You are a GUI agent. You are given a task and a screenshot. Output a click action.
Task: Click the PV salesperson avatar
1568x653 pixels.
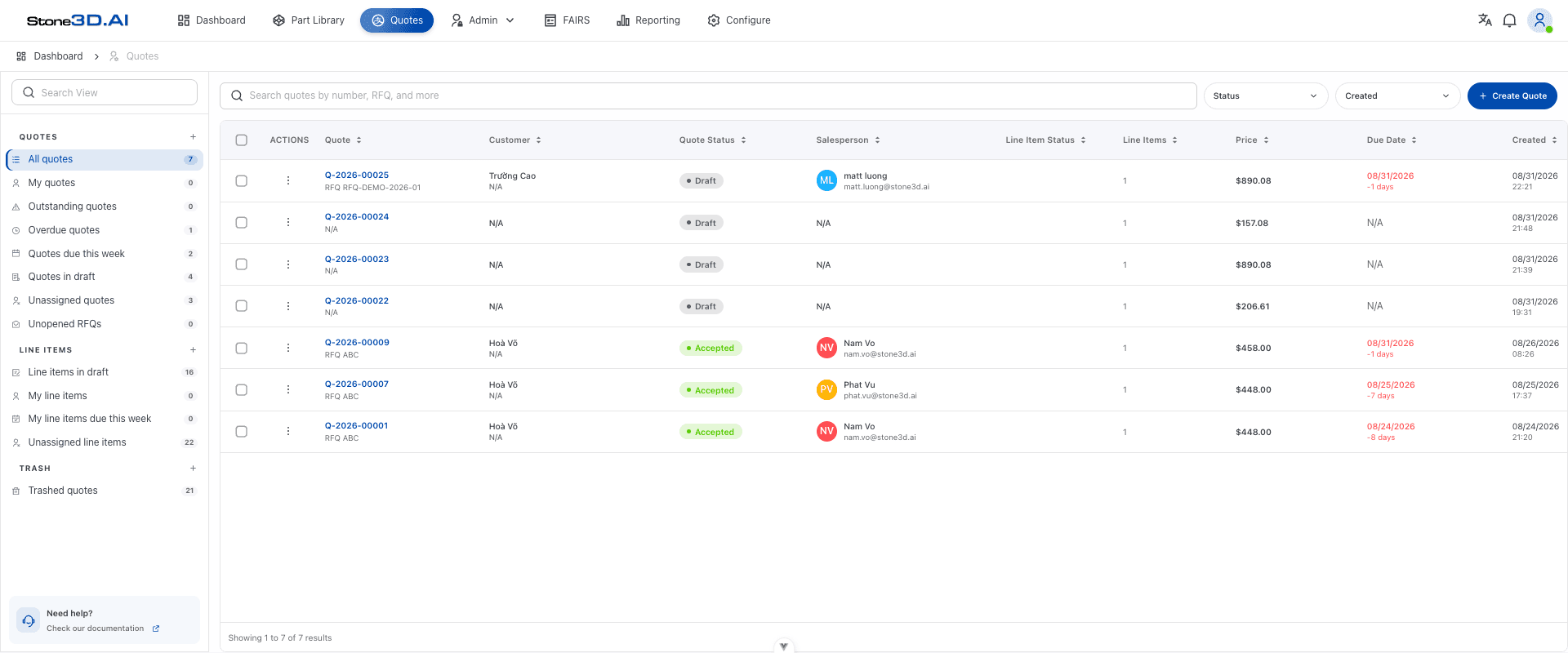826,389
